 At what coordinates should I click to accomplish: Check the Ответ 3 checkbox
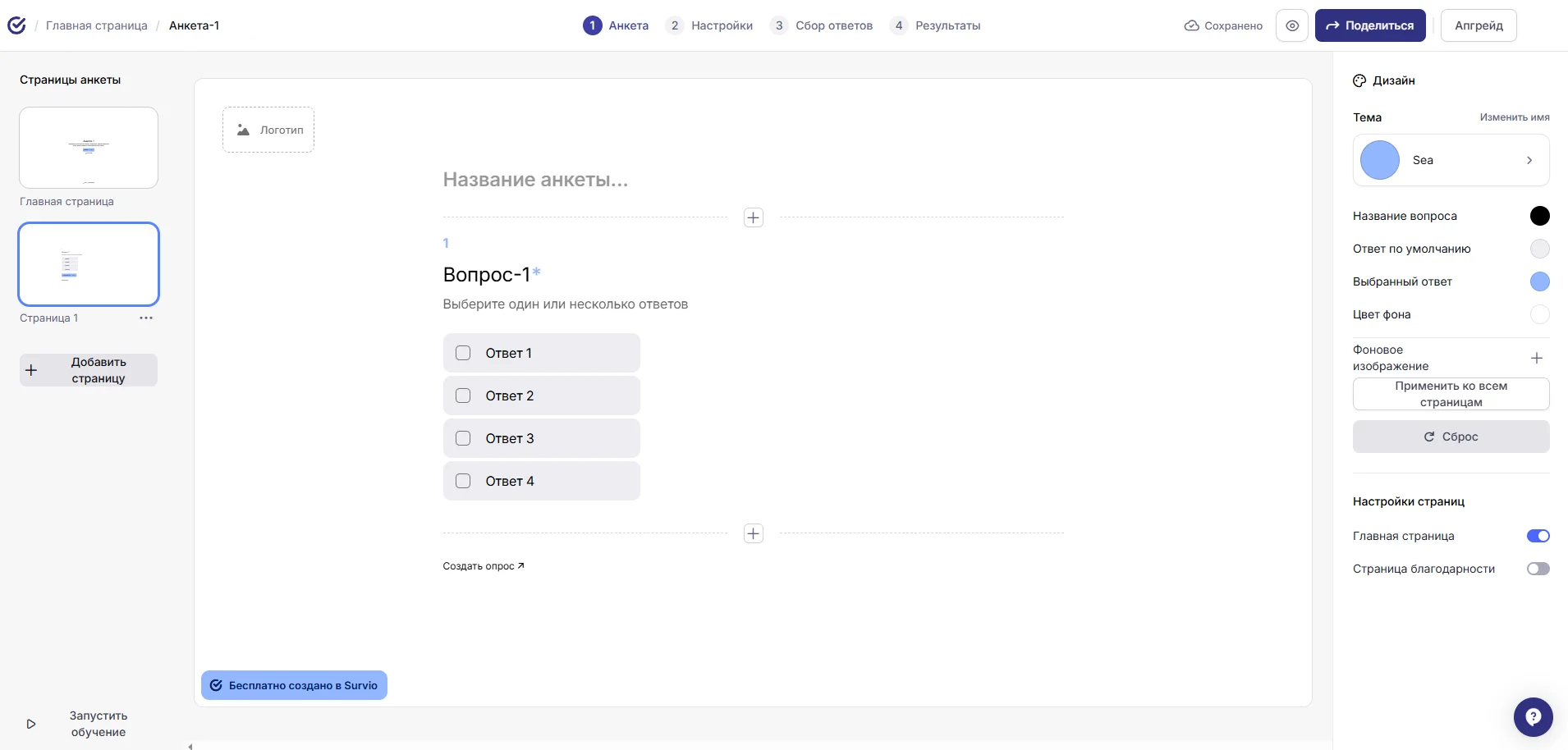tap(463, 438)
